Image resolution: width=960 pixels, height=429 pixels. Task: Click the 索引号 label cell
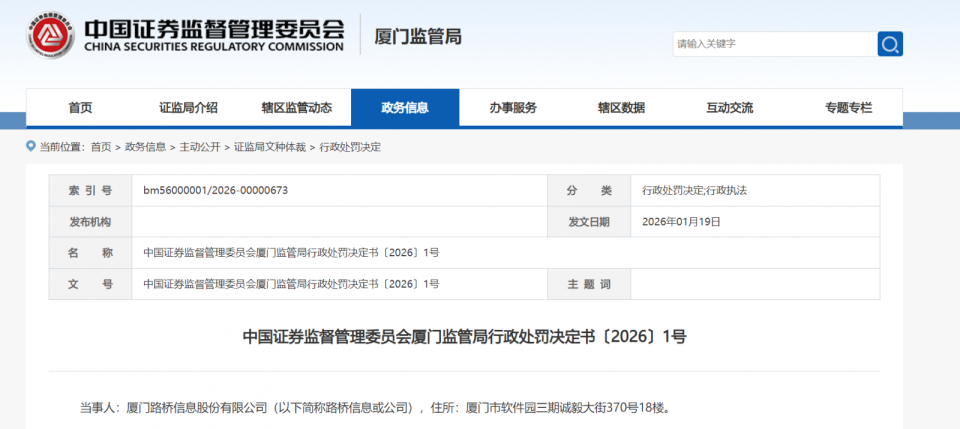[x=90, y=190]
